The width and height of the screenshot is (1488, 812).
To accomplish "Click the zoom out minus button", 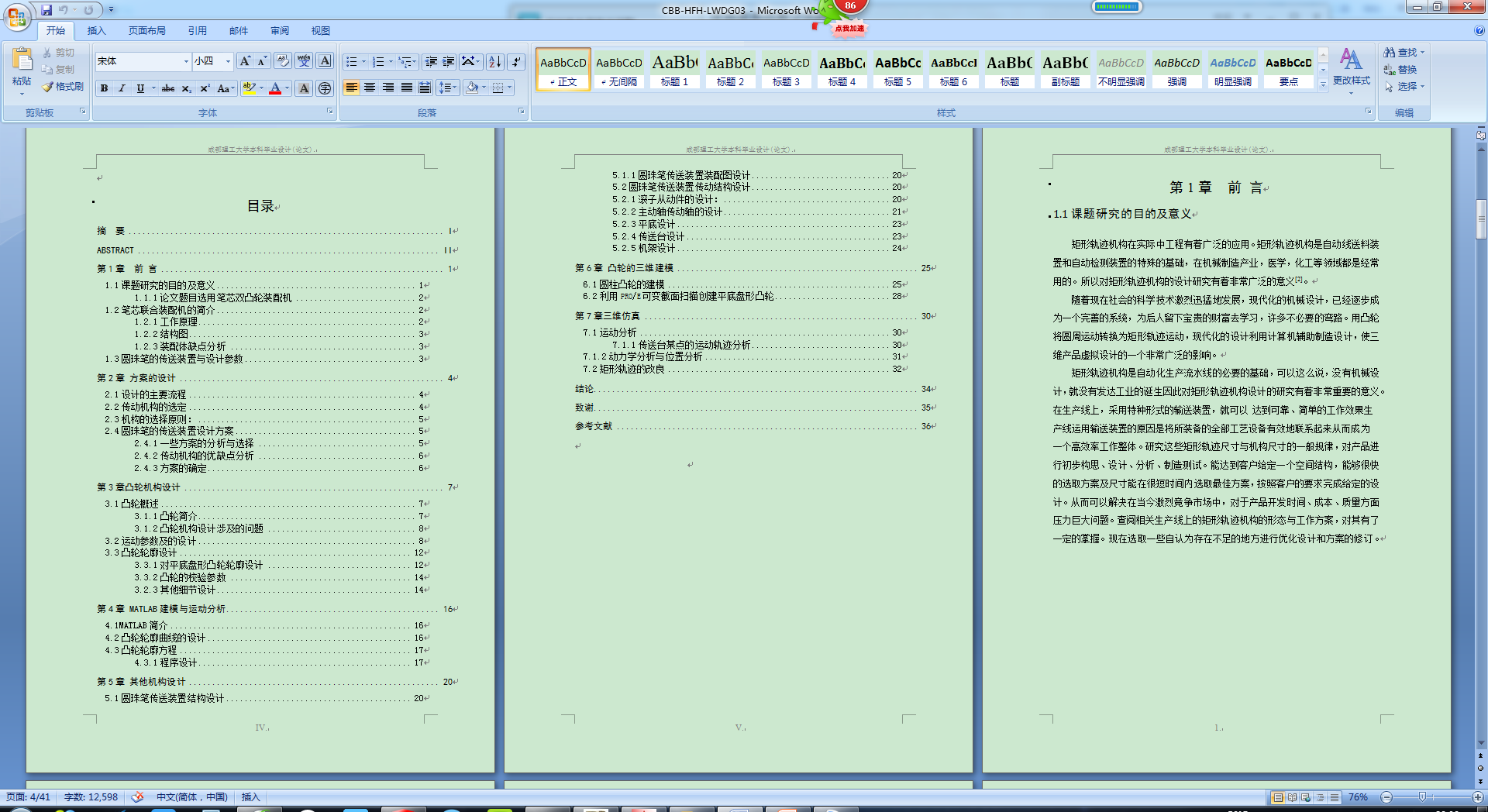I will coord(1386,797).
